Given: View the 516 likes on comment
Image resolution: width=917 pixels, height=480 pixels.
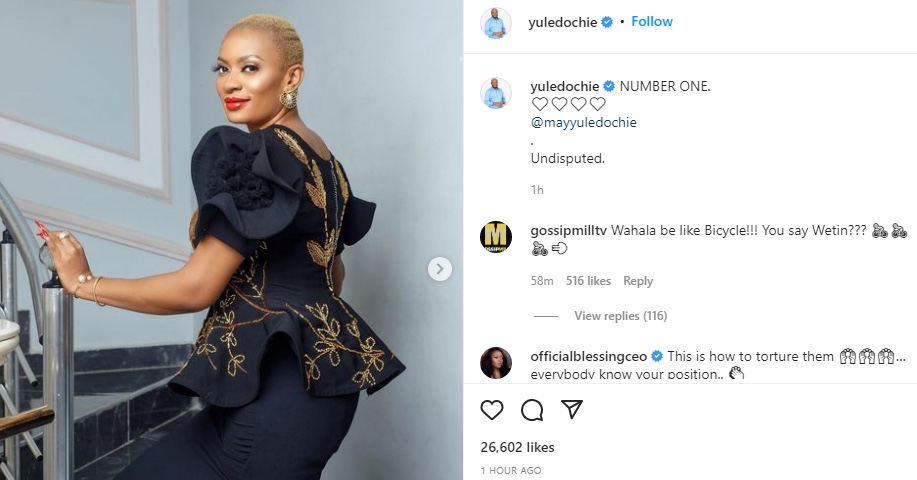Looking at the screenshot, I should tap(588, 281).
